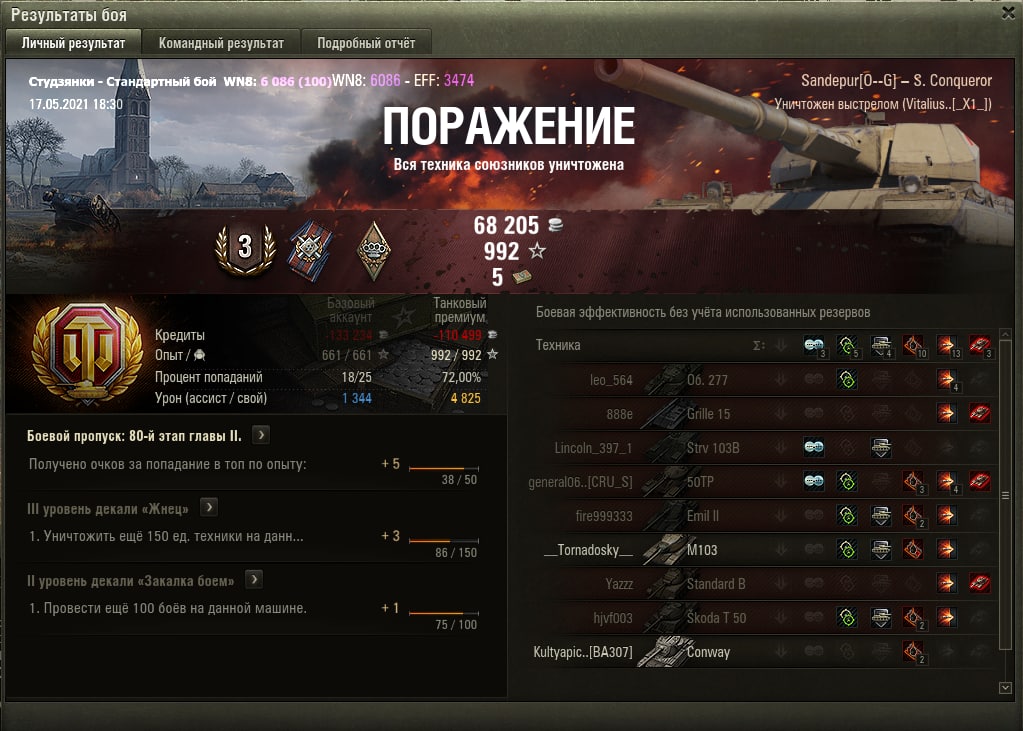Expand the III уровень декали «Жнец» section
Viewport: 1023px width, 731px height.
point(209,507)
